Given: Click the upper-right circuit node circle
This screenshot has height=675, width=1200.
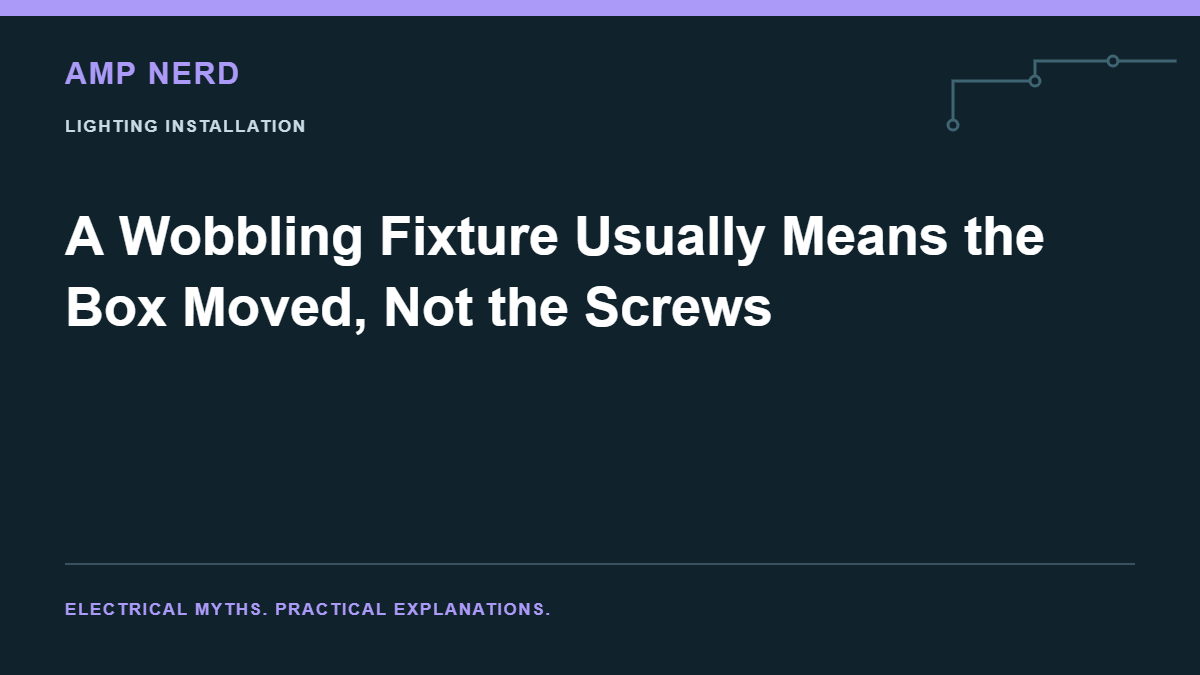Looking at the screenshot, I should point(1113,61).
